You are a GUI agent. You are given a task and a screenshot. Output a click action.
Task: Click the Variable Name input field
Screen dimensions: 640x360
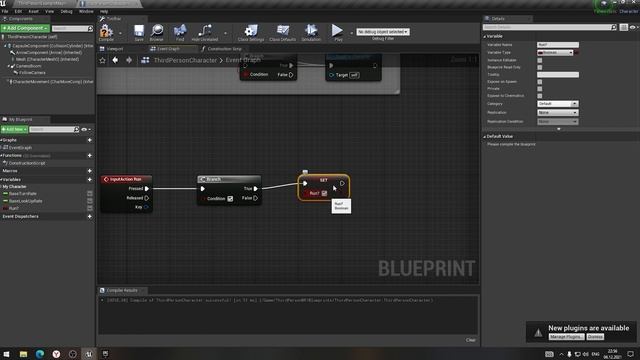click(x=558, y=45)
